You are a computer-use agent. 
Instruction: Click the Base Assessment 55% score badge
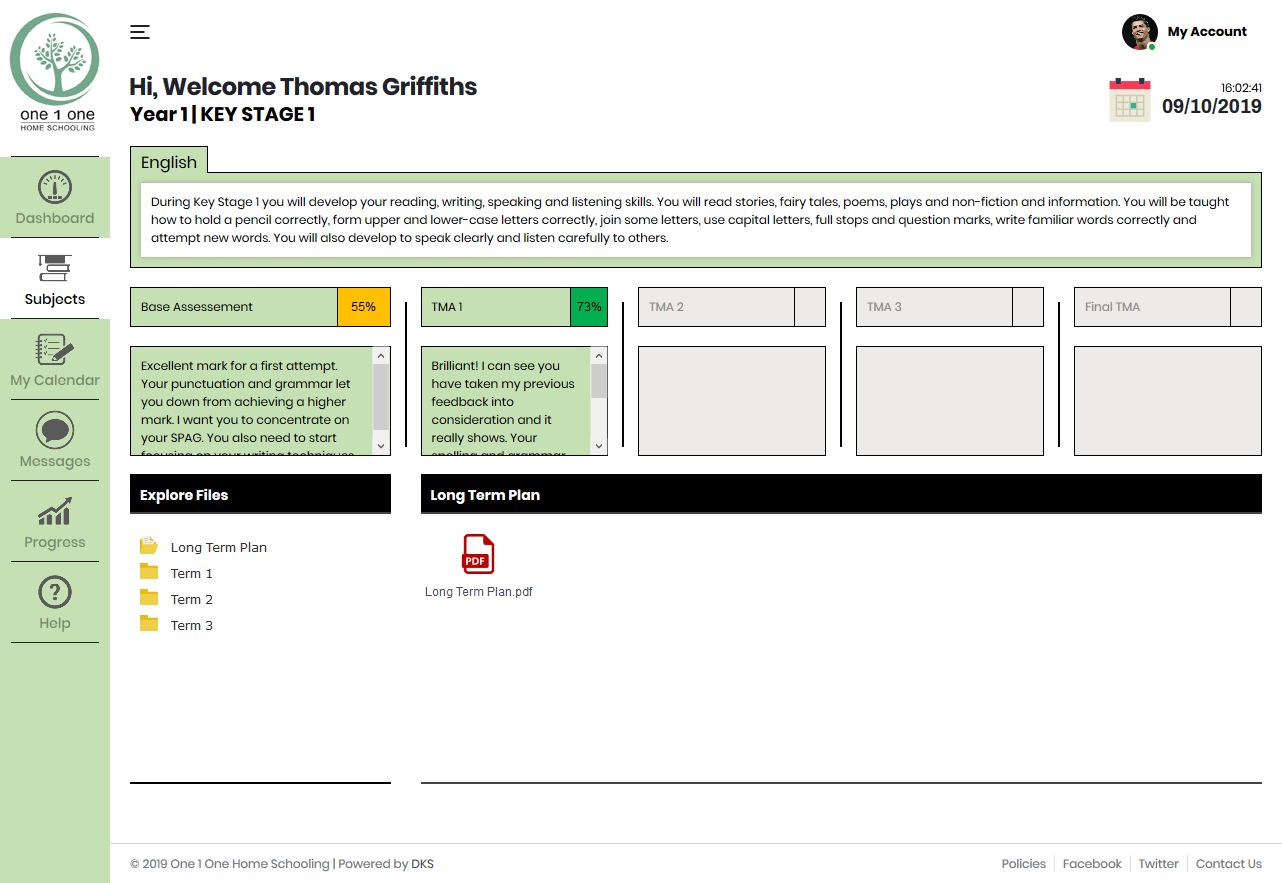(x=363, y=307)
